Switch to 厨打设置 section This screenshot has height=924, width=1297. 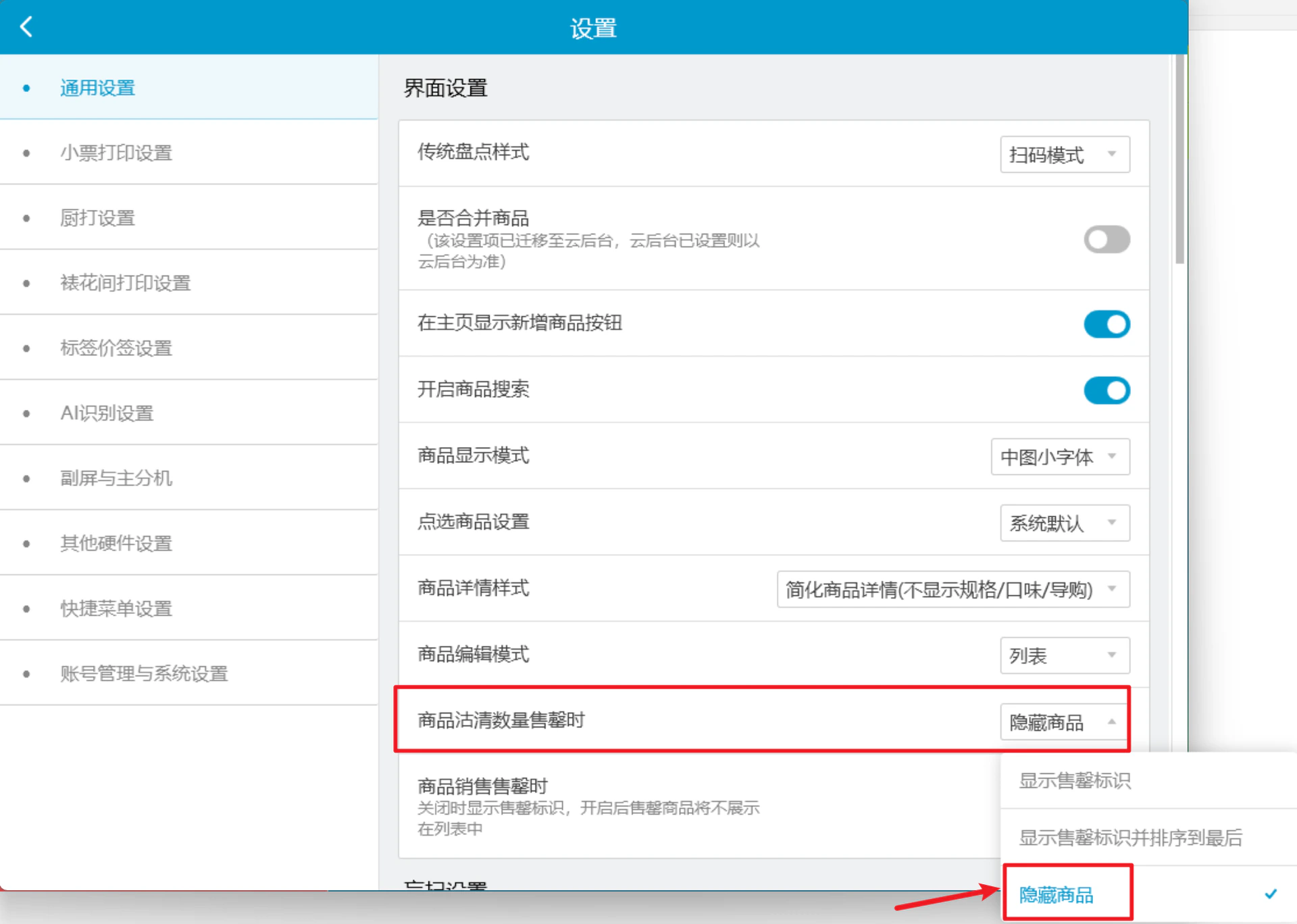click(x=189, y=217)
